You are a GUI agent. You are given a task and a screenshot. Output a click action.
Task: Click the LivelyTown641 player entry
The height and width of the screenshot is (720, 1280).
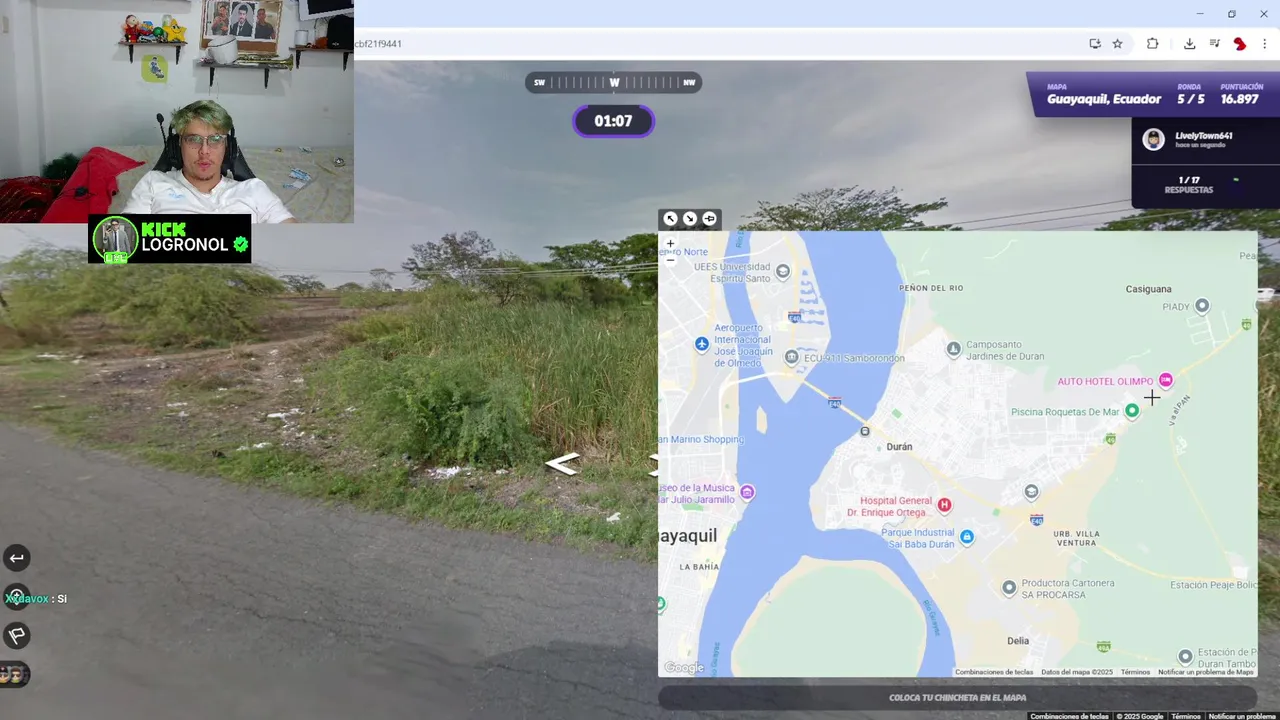tap(1205, 140)
